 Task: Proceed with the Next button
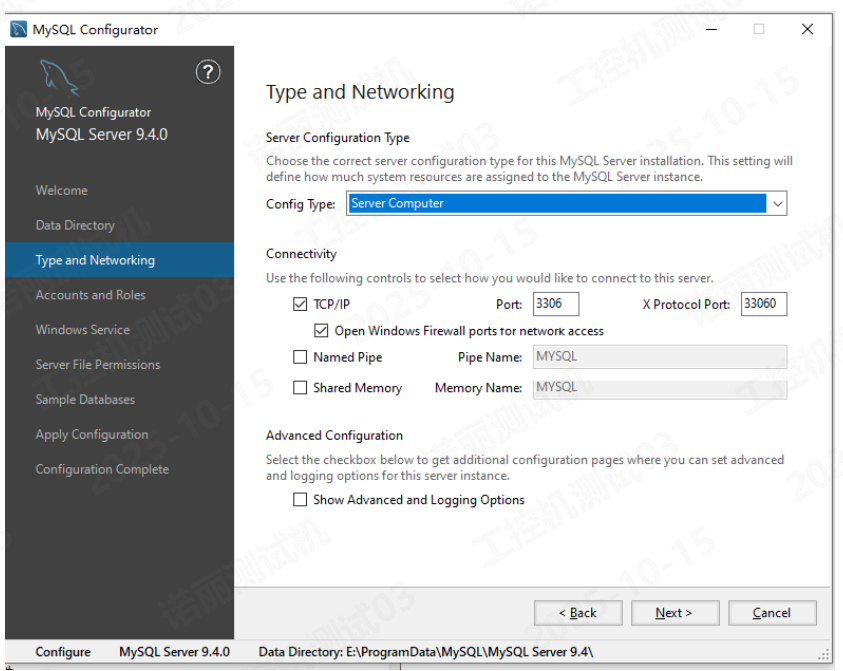[675, 613]
